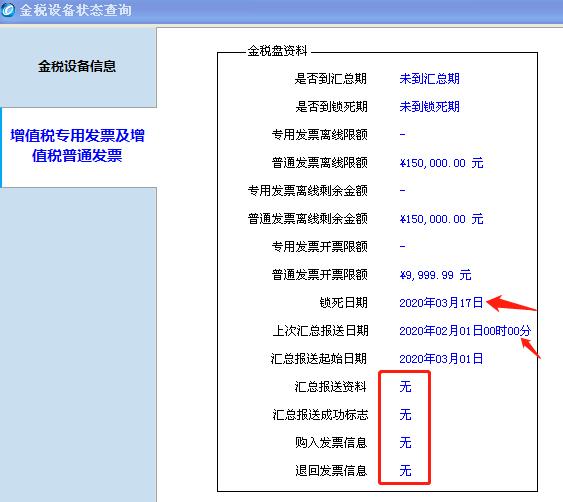
Task: Click the 无 value beside 购入发票信息
Action: click(x=405, y=443)
